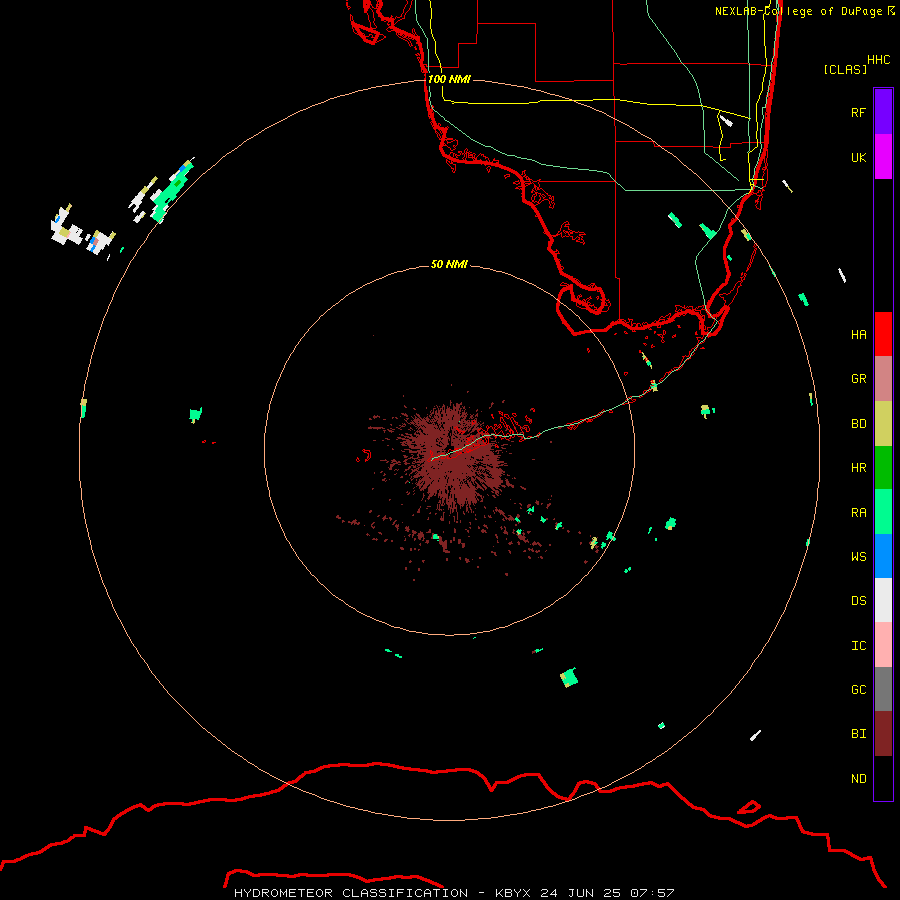Click the RA rain legend swatch
The width and height of the screenshot is (900, 900).
click(883, 512)
